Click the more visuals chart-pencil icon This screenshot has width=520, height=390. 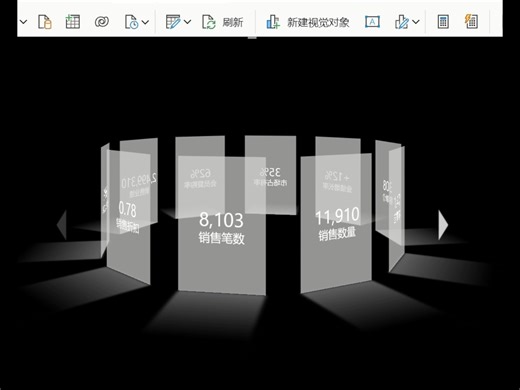tap(401, 22)
